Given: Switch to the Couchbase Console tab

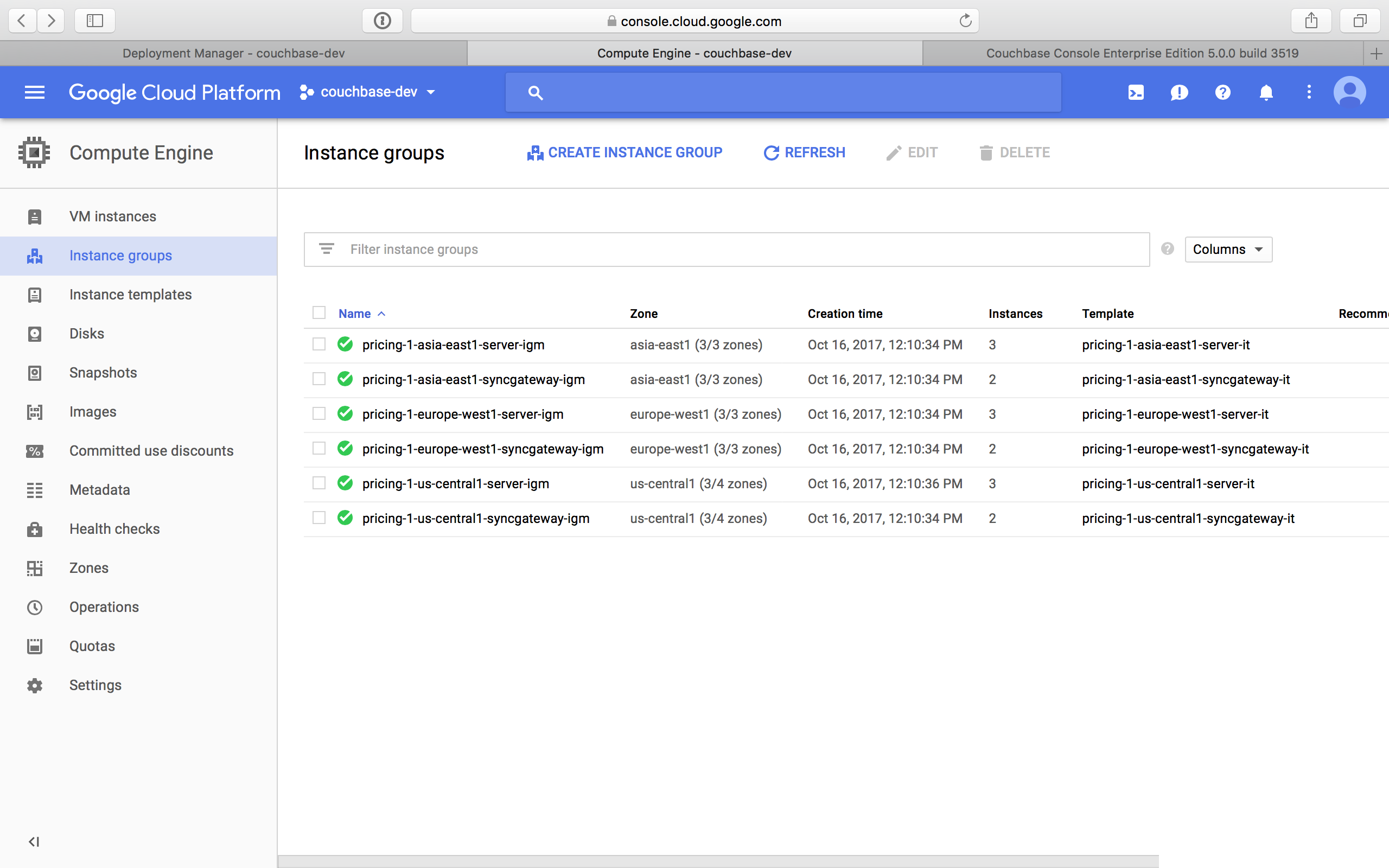Looking at the screenshot, I should [x=1141, y=53].
